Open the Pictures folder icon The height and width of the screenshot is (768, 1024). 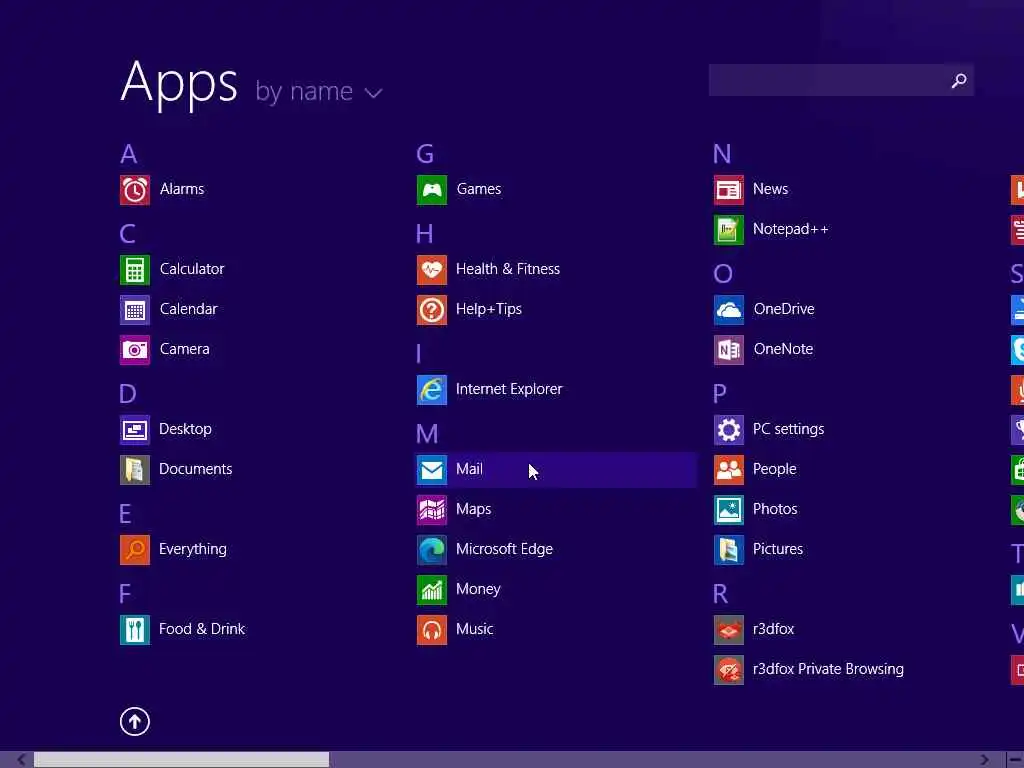point(729,550)
